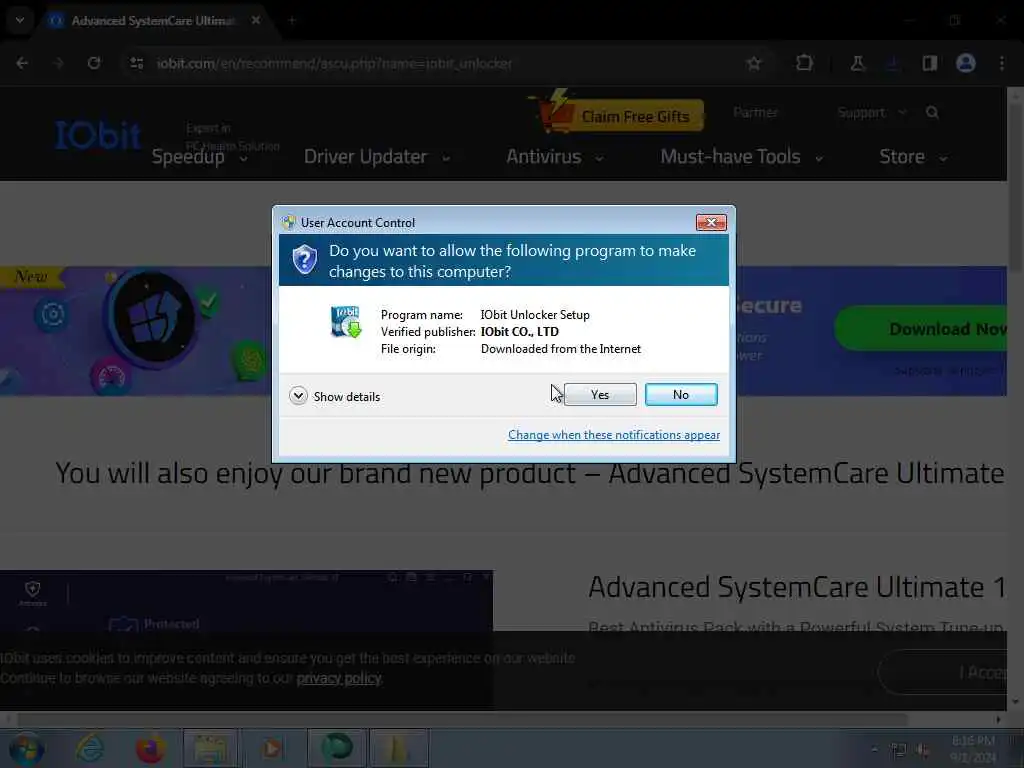Open Change when these notifications appear link
The image size is (1024, 768).
tap(614, 435)
